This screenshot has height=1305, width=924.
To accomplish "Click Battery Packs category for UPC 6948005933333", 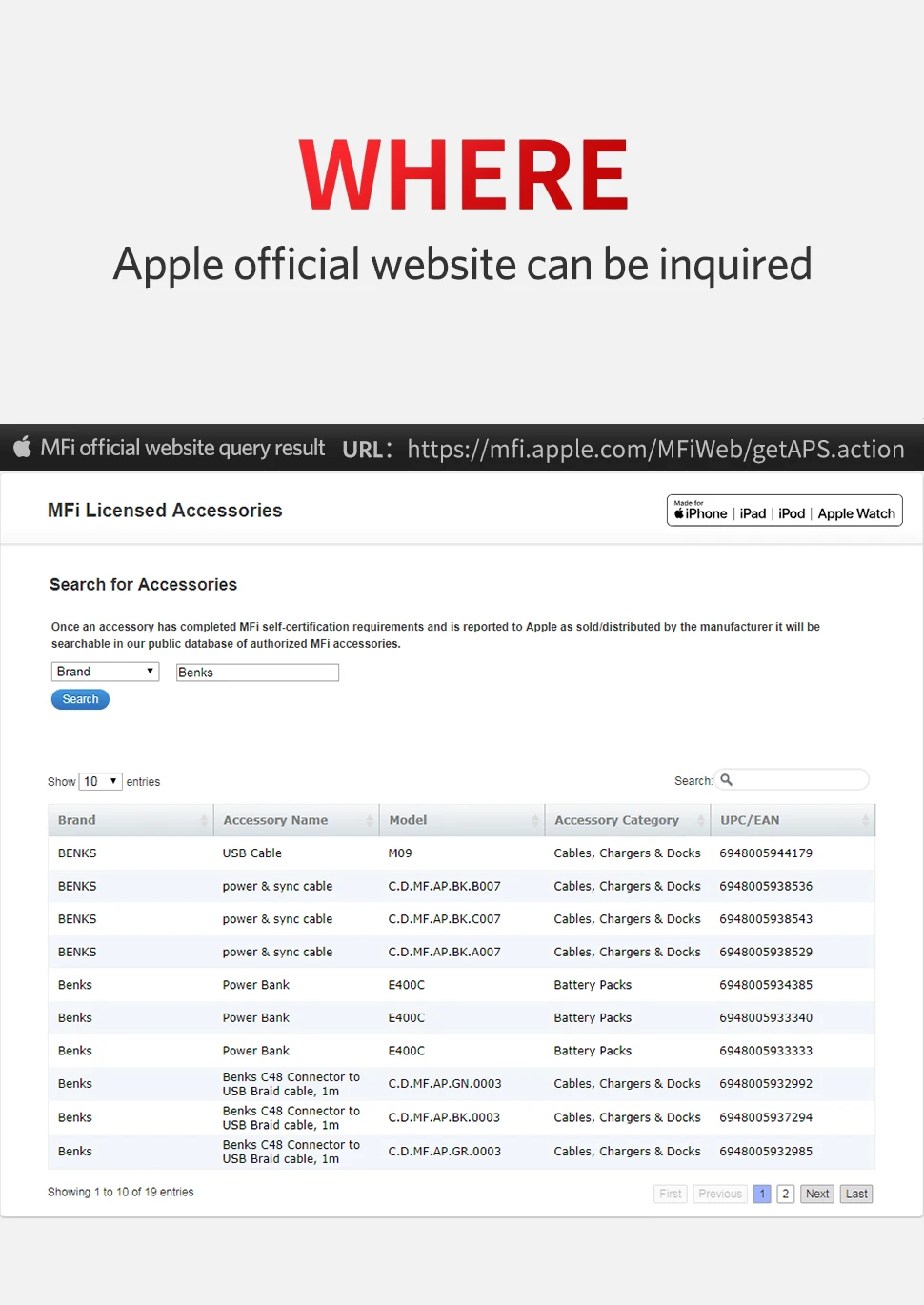I will click(593, 1051).
